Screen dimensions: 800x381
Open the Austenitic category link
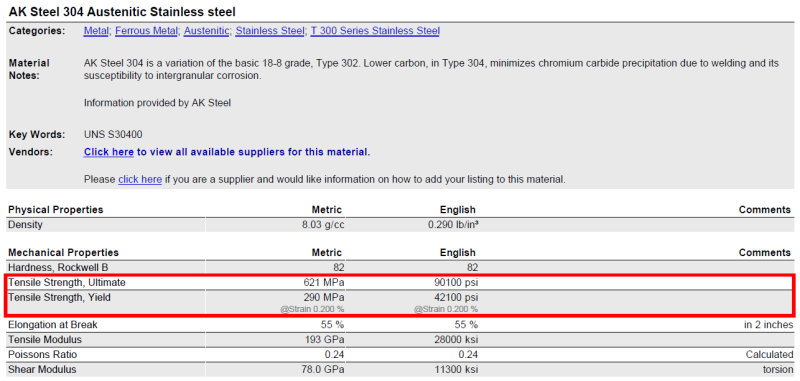point(207,31)
